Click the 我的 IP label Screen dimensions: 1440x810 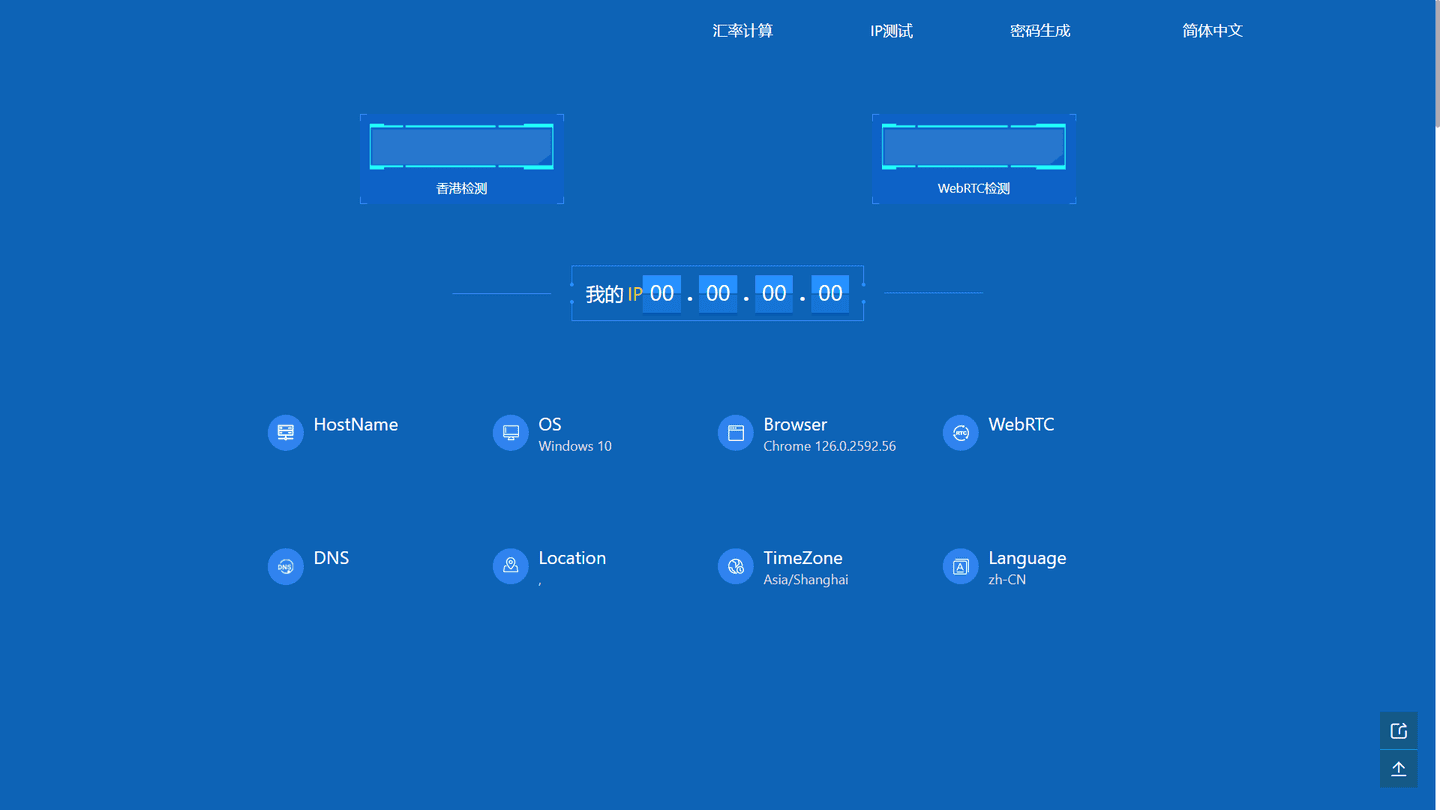click(x=613, y=294)
